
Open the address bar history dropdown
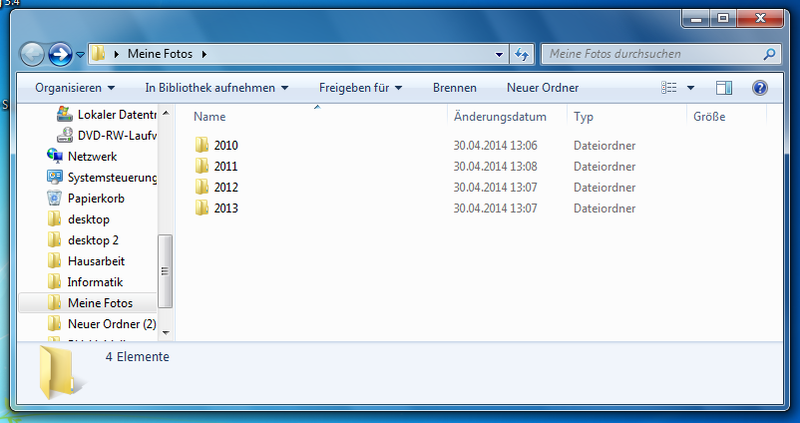pos(500,54)
